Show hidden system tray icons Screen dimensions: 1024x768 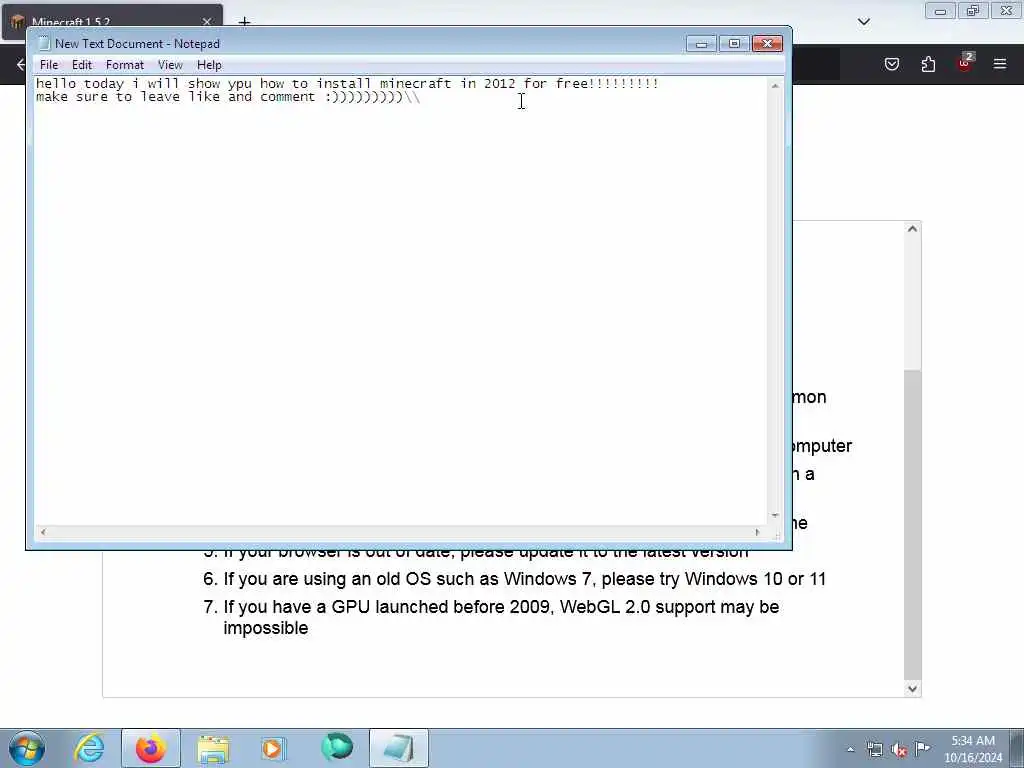pos(850,750)
